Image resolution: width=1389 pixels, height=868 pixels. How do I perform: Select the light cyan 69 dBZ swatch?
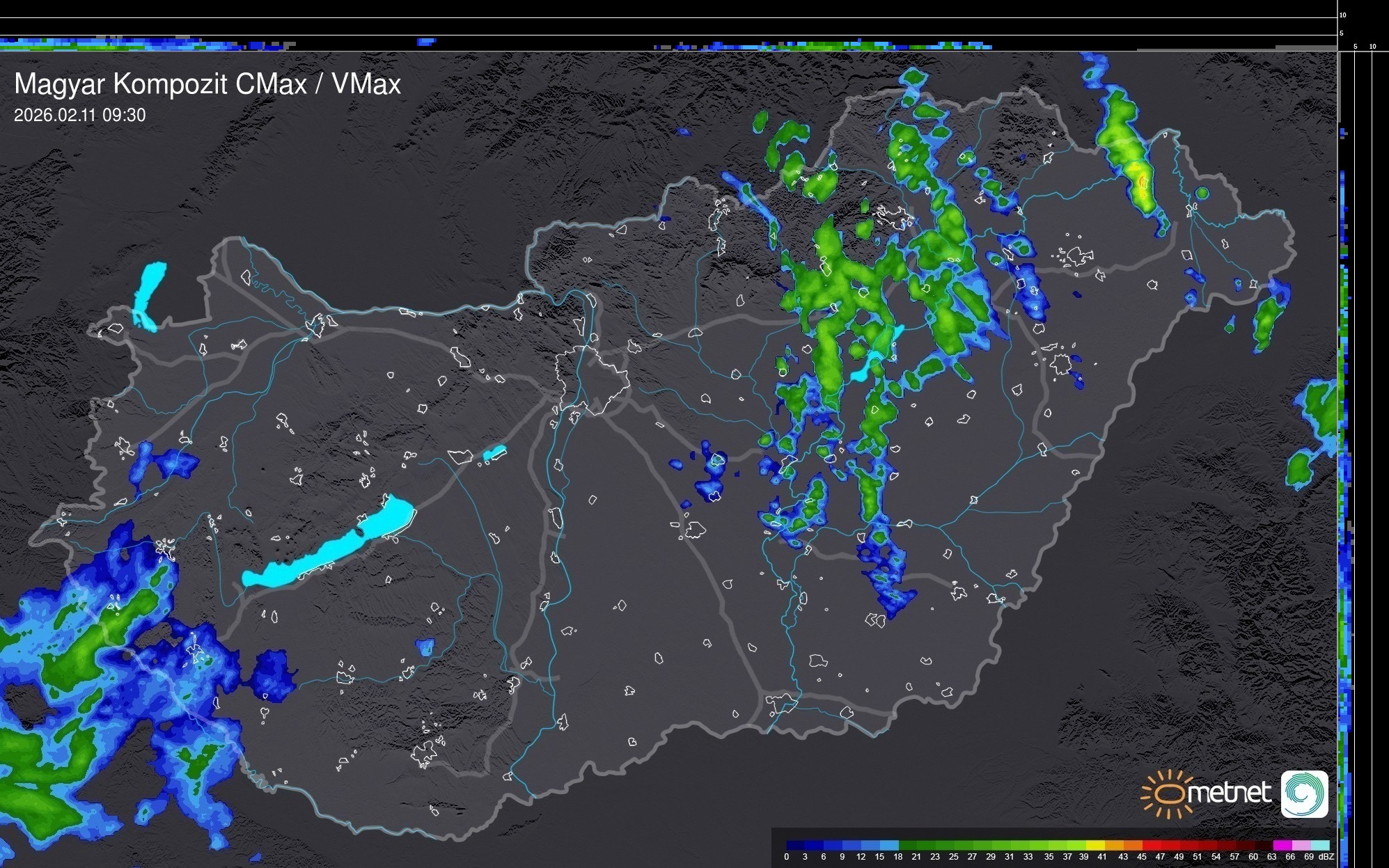point(1321,845)
